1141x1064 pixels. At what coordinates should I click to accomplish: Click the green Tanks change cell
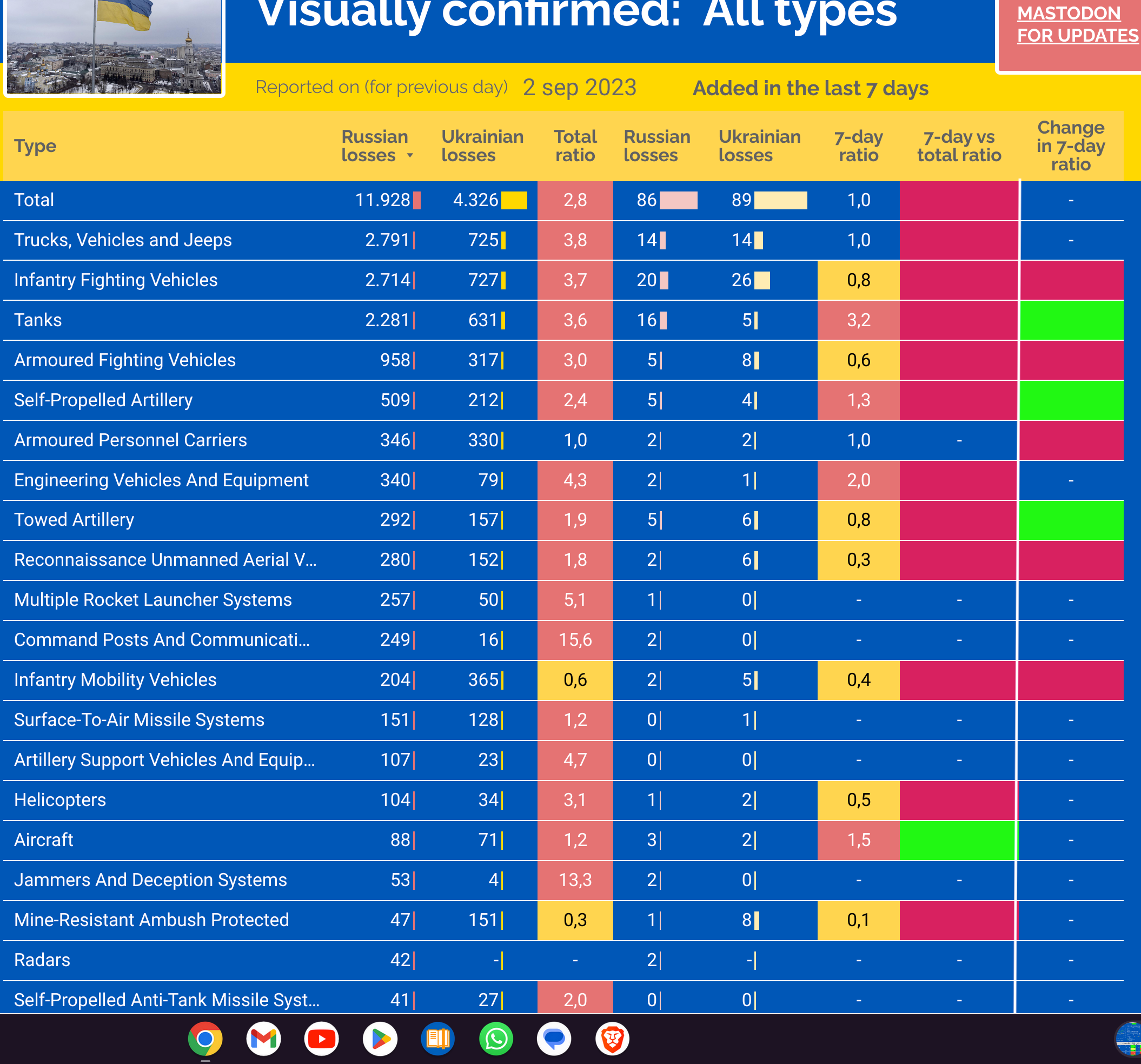[1071, 320]
